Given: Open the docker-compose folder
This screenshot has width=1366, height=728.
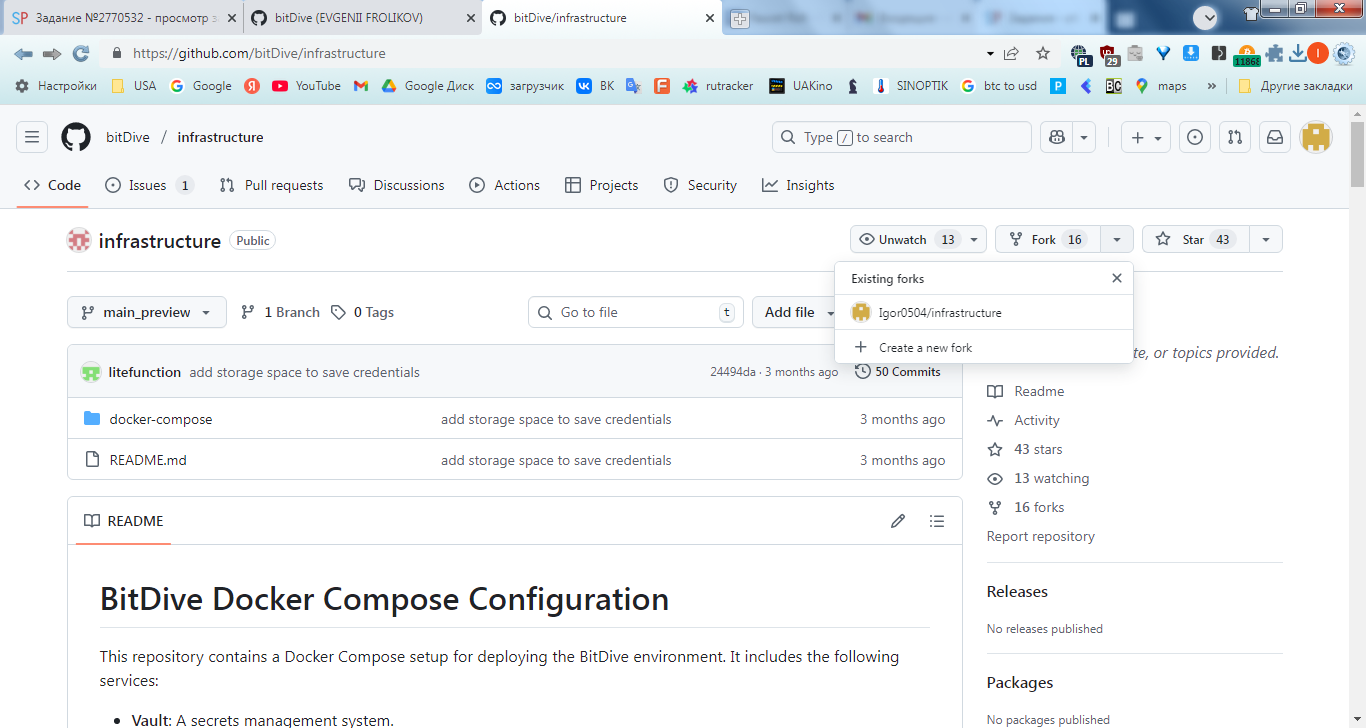Looking at the screenshot, I should point(161,419).
